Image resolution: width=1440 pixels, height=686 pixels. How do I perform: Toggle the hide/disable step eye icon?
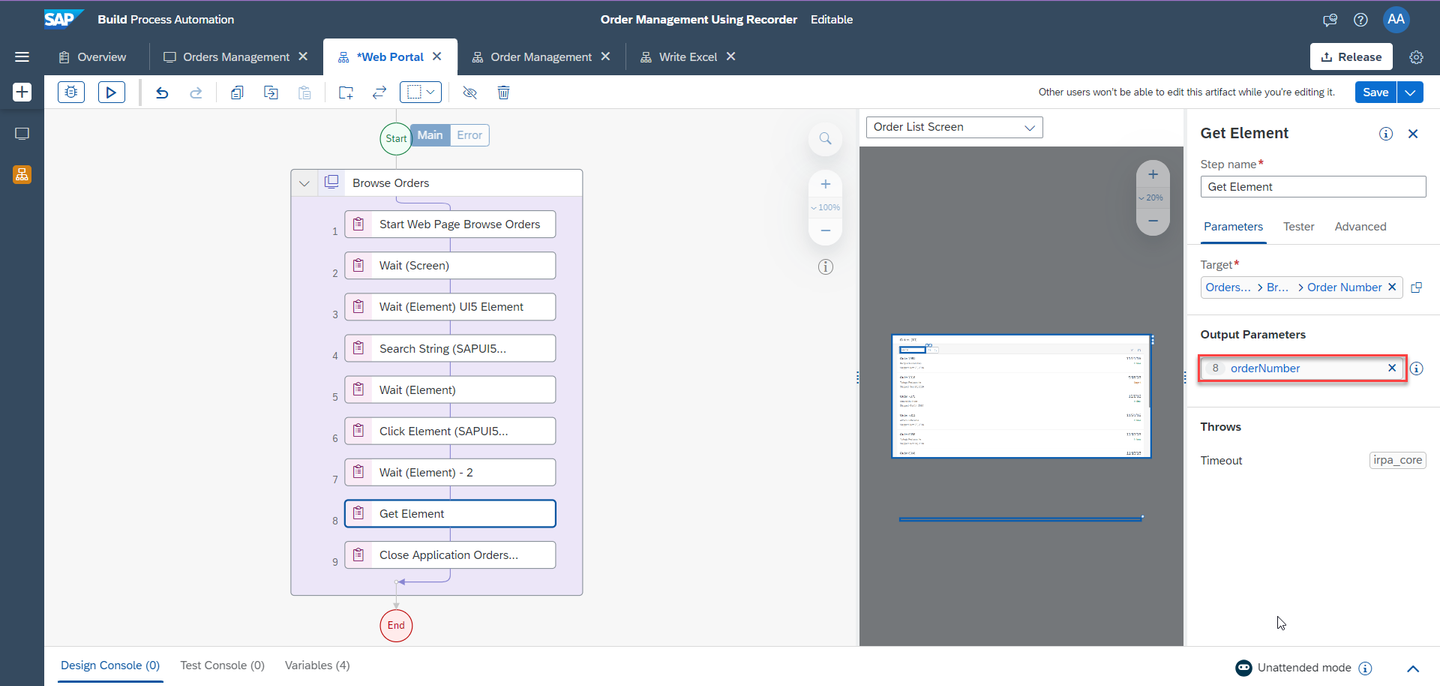(x=470, y=92)
